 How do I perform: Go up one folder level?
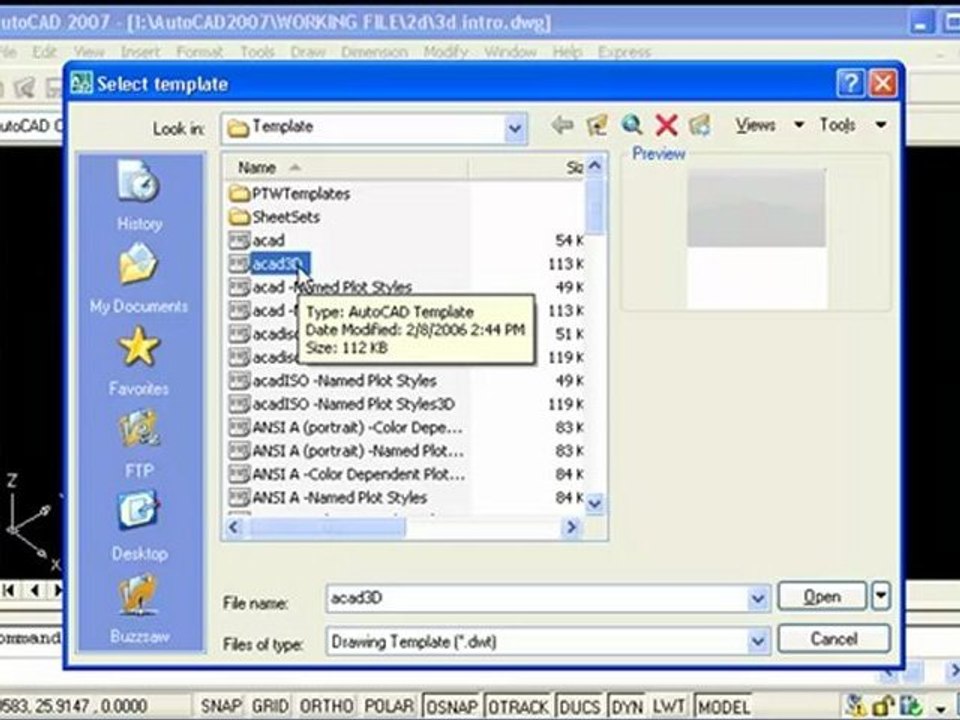[x=597, y=126]
